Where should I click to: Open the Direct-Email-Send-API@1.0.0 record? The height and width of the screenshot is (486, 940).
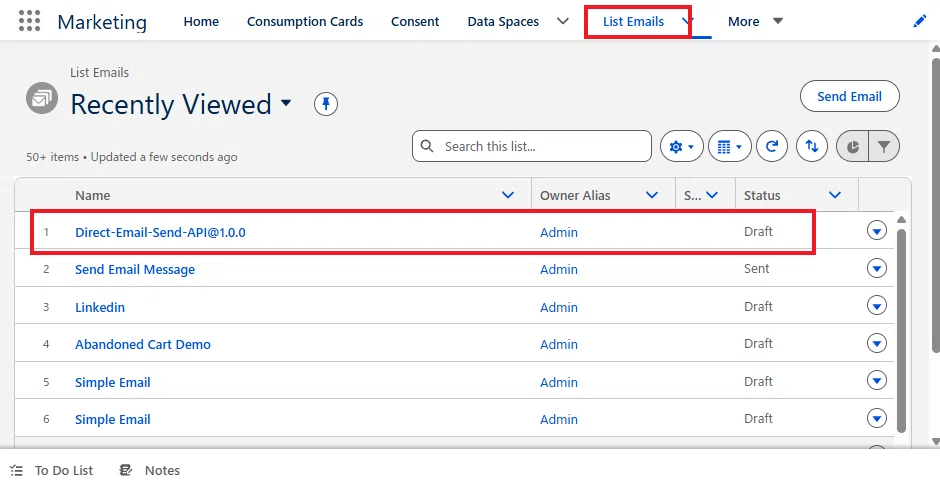[160, 233]
